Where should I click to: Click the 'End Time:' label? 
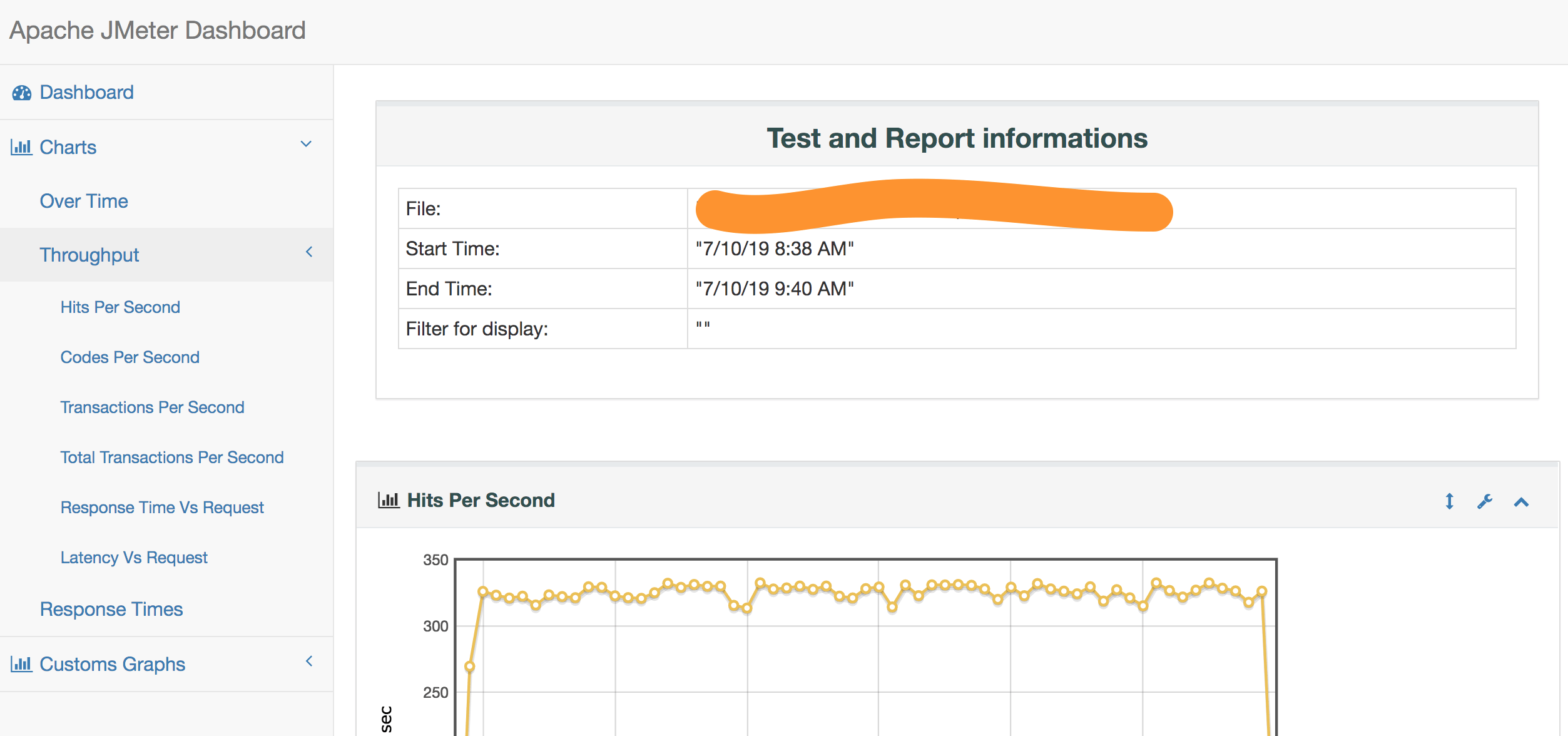coord(449,289)
